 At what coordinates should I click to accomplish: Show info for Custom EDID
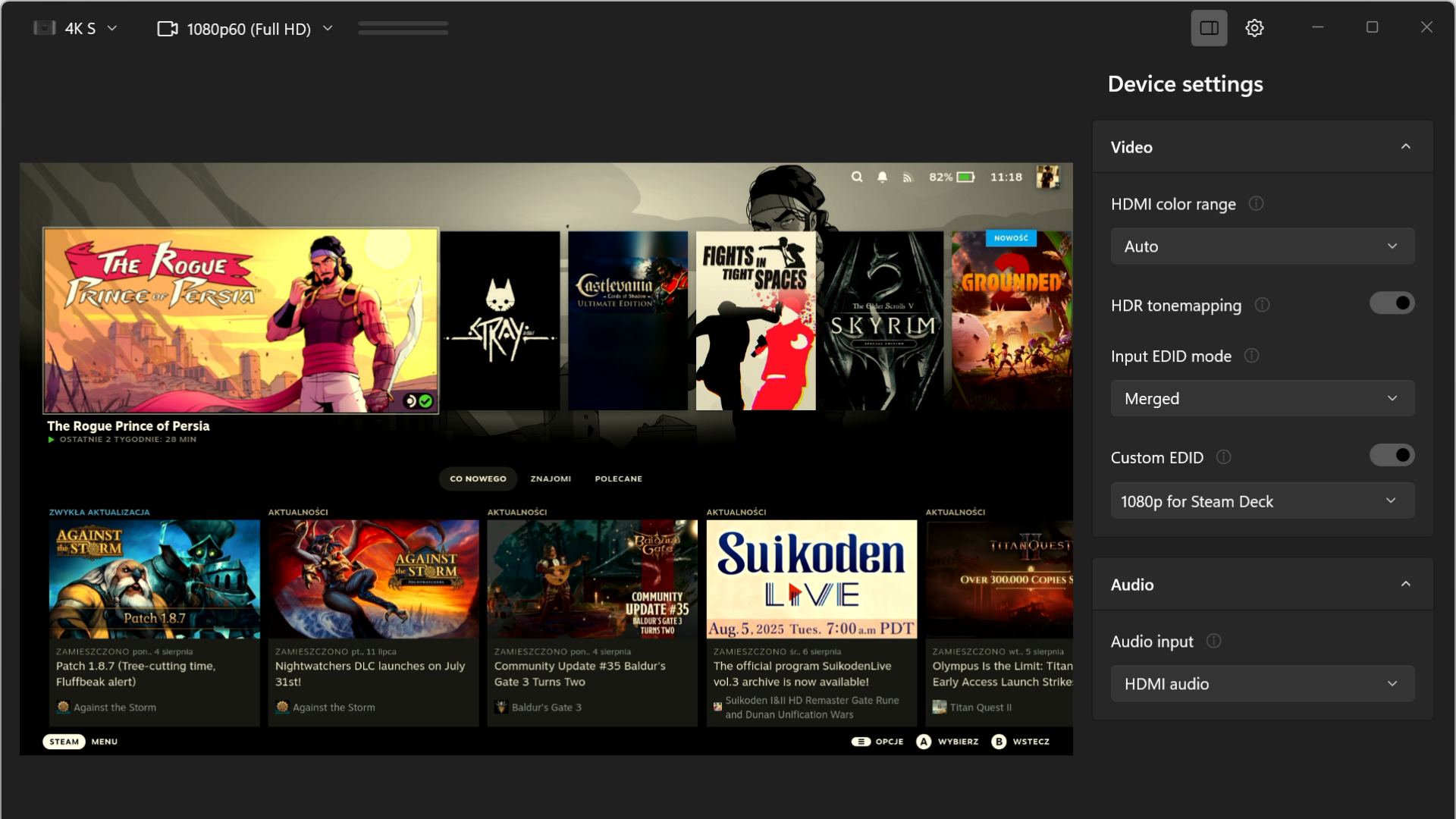coord(1223,457)
